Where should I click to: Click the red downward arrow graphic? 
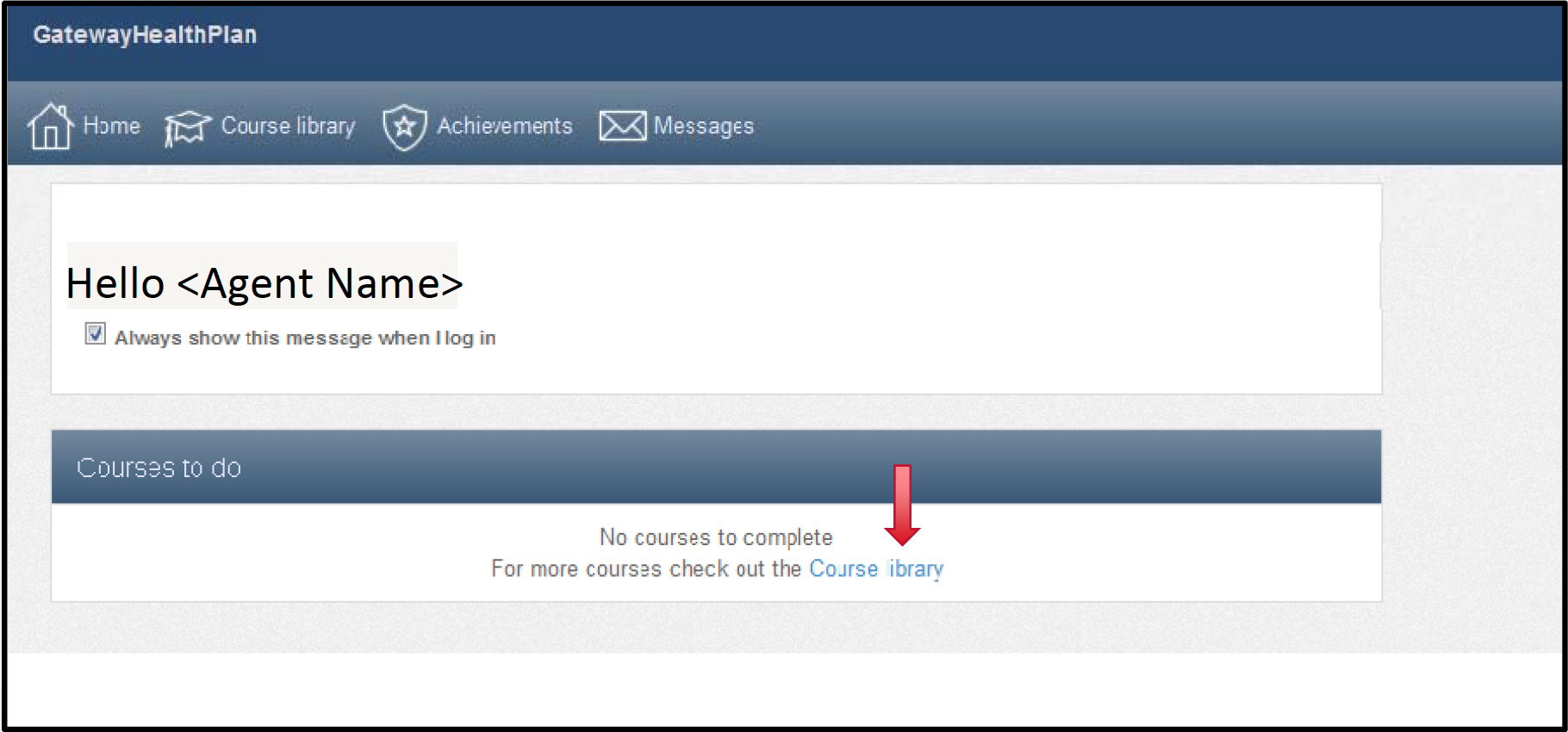pos(902,505)
